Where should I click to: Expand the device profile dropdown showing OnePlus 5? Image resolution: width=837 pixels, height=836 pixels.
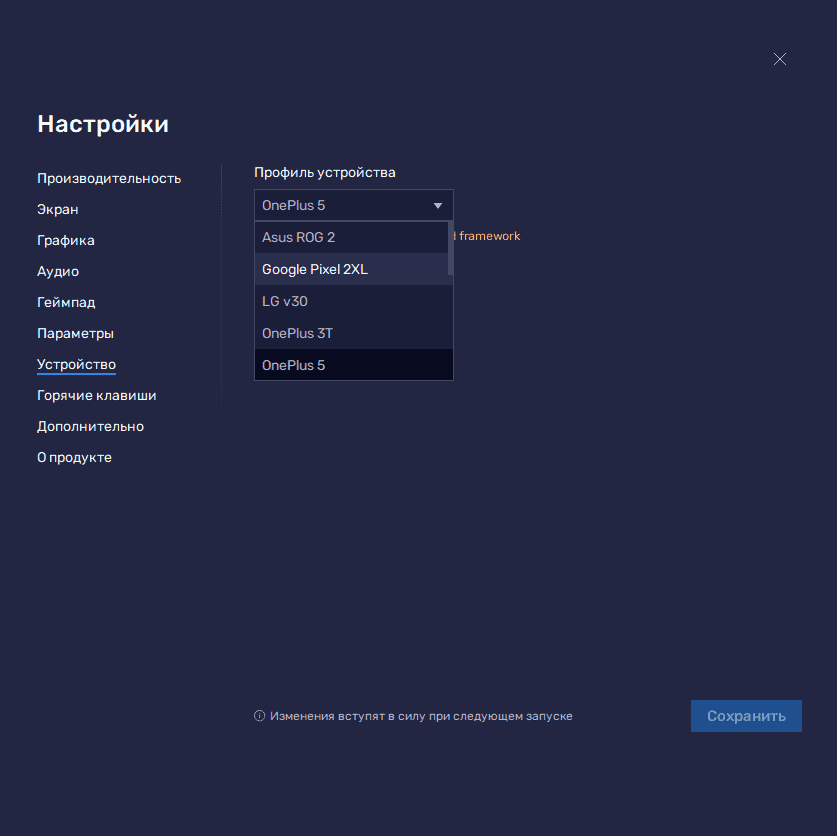353,205
